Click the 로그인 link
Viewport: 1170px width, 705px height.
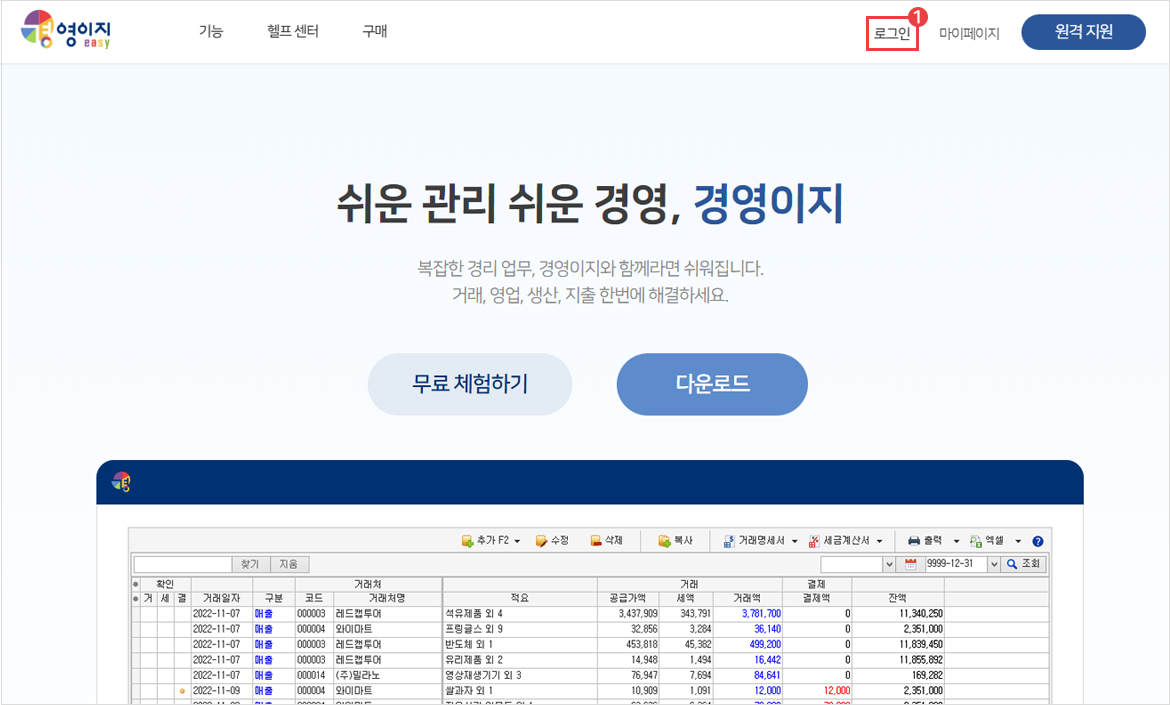click(x=892, y=34)
